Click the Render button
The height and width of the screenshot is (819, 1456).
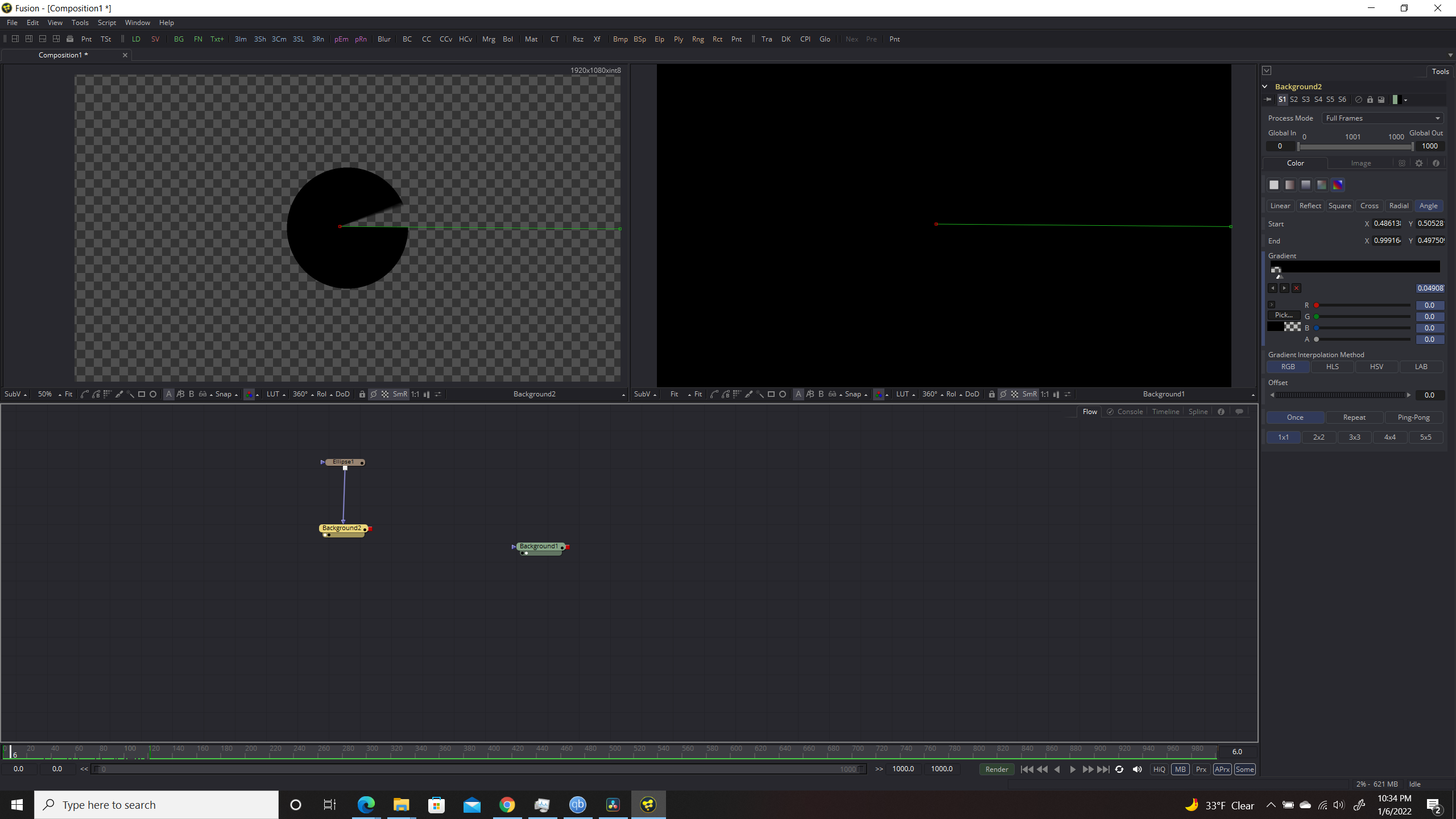tap(997, 770)
